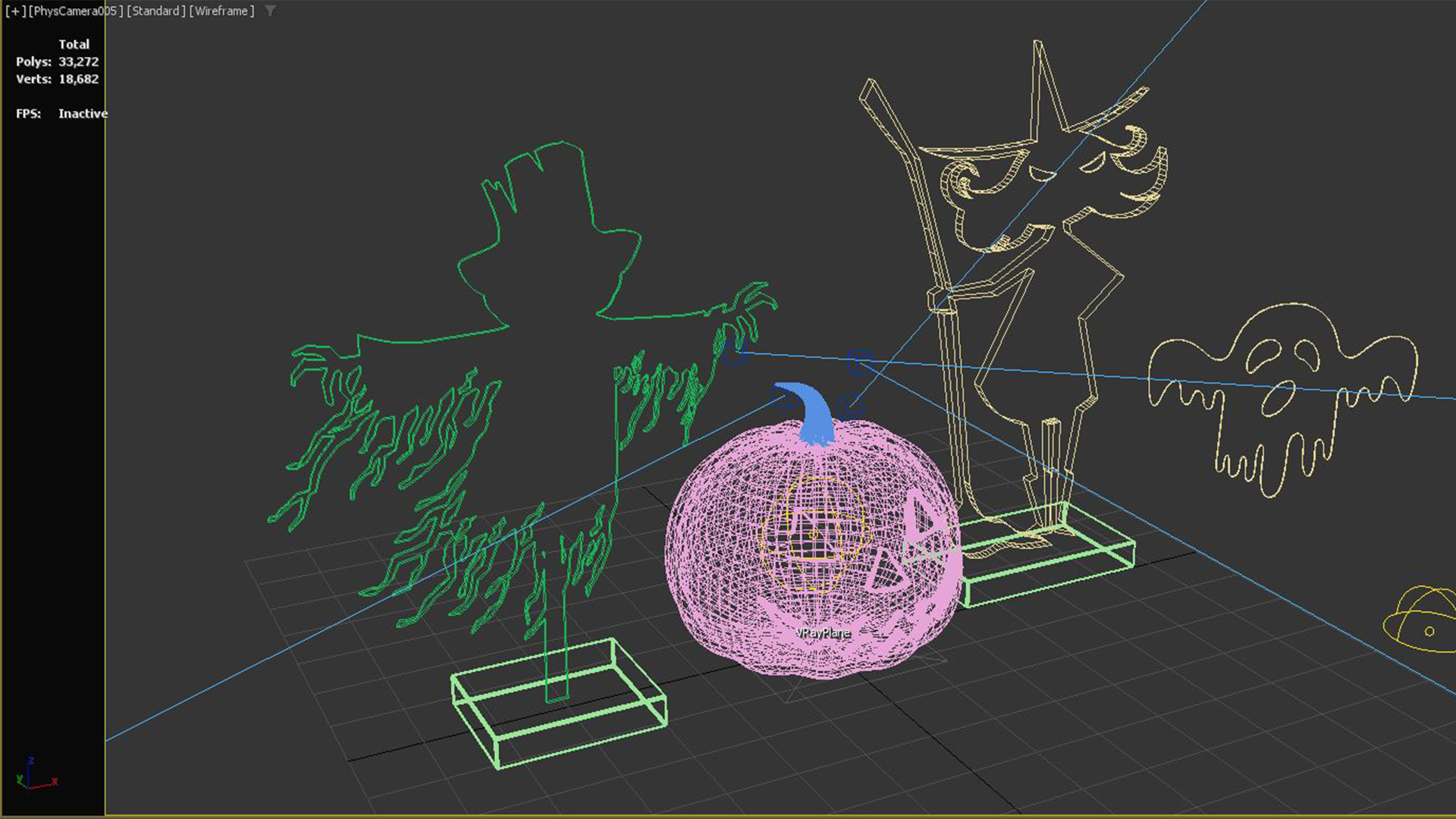This screenshot has height=819, width=1456.
Task: Open the Standard shading quality menu
Action: tap(155, 11)
